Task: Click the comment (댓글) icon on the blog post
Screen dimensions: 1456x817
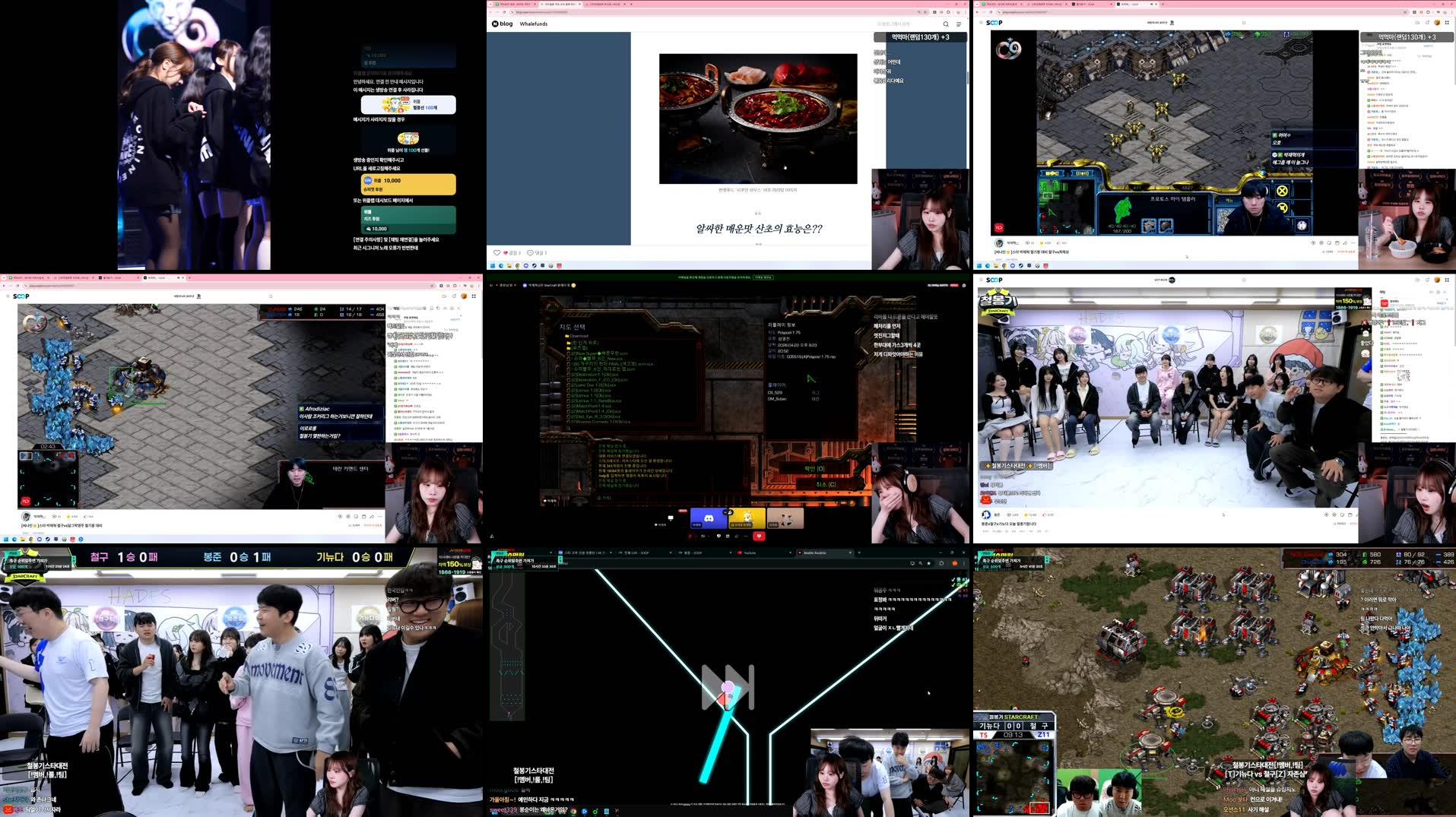Action: point(530,253)
